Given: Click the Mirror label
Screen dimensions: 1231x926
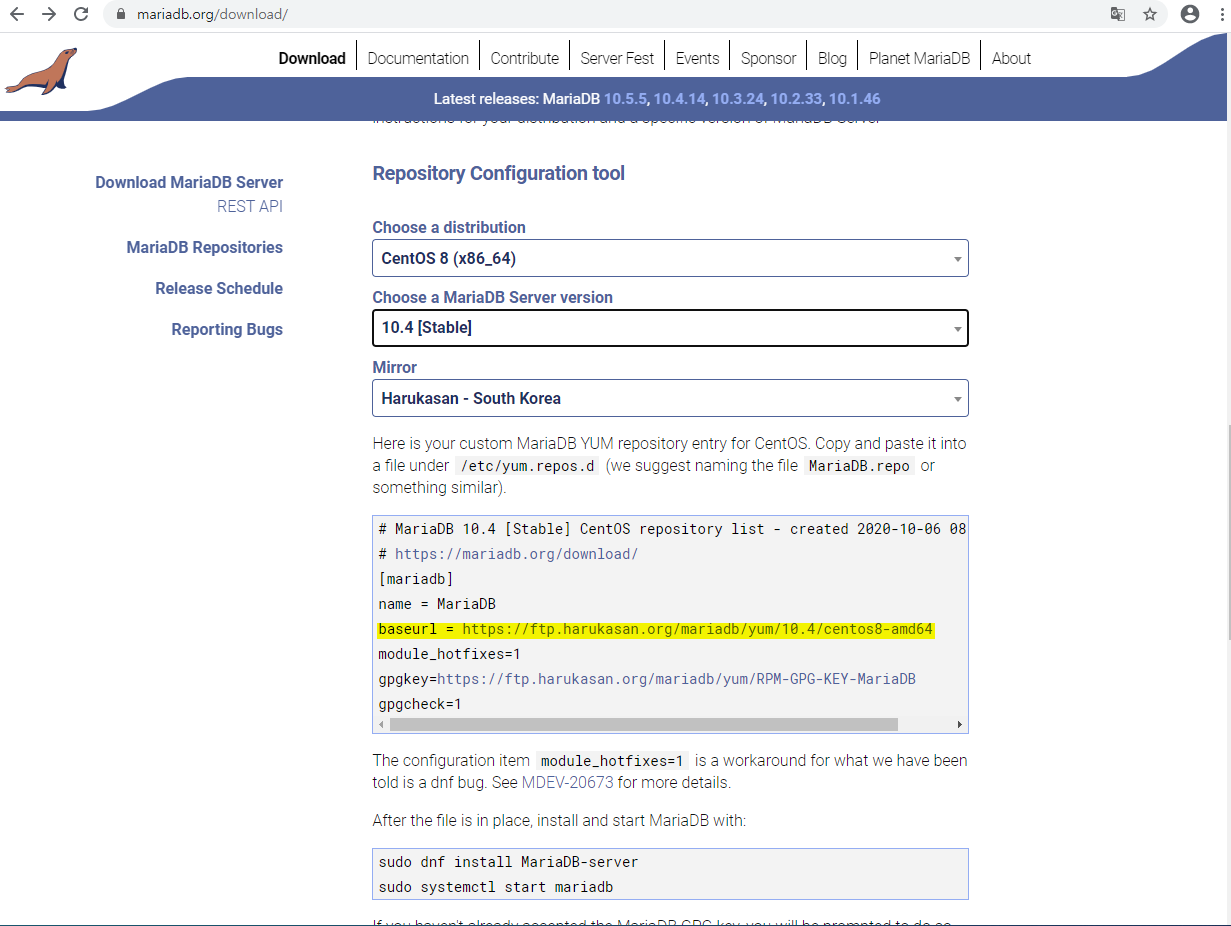Looking at the screenshot, I should pos(395,367).
